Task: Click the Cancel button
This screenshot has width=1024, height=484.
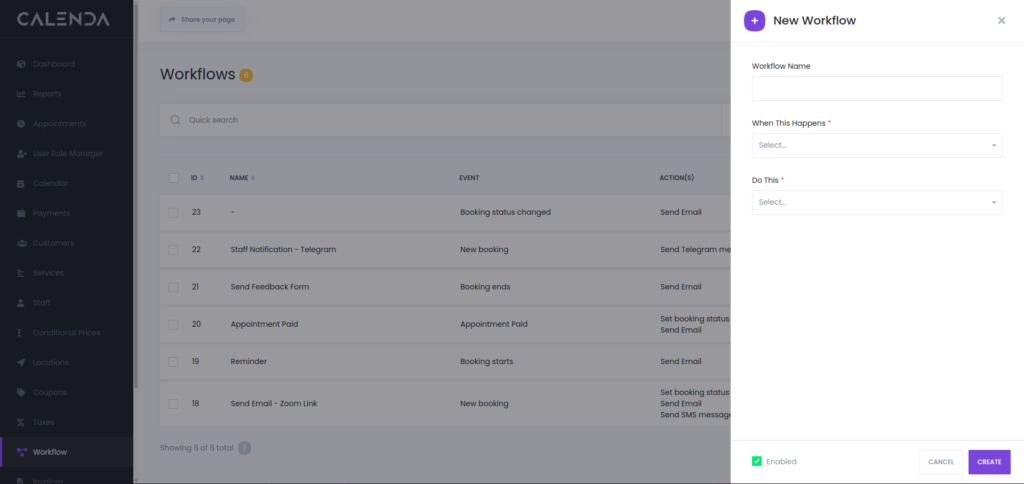Action: click(940, 462)
